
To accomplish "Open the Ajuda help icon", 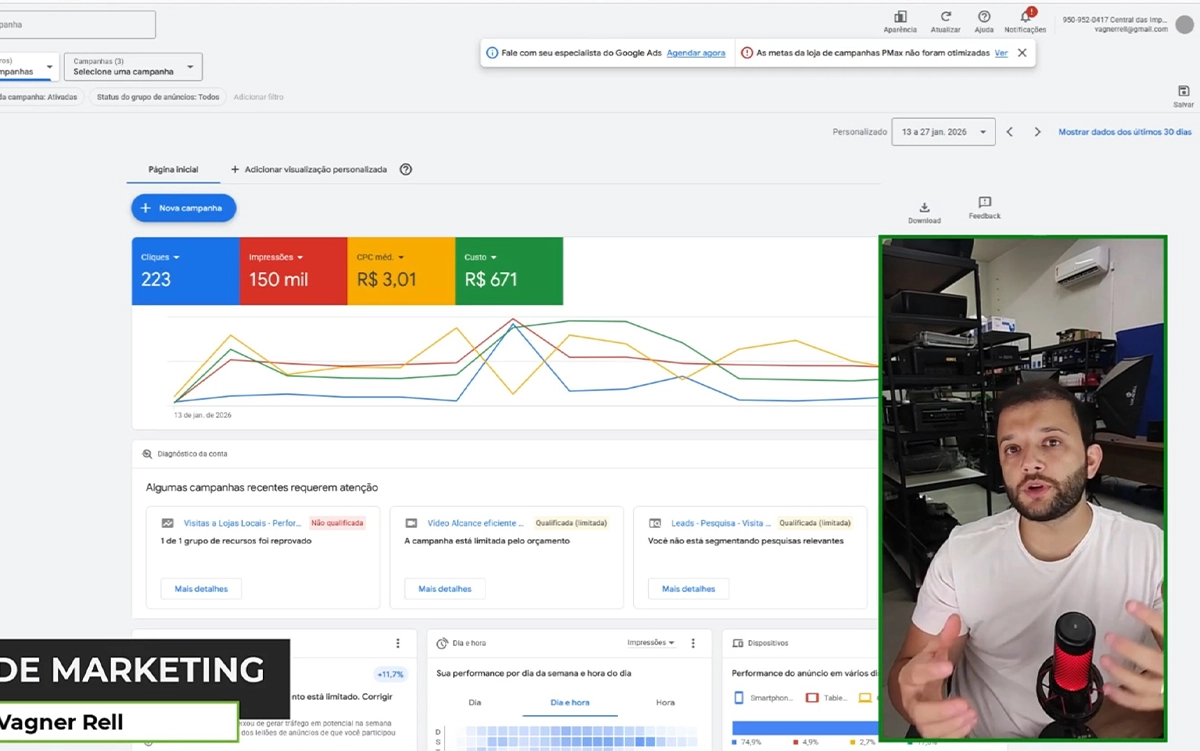I will click(x=984, y=17).
